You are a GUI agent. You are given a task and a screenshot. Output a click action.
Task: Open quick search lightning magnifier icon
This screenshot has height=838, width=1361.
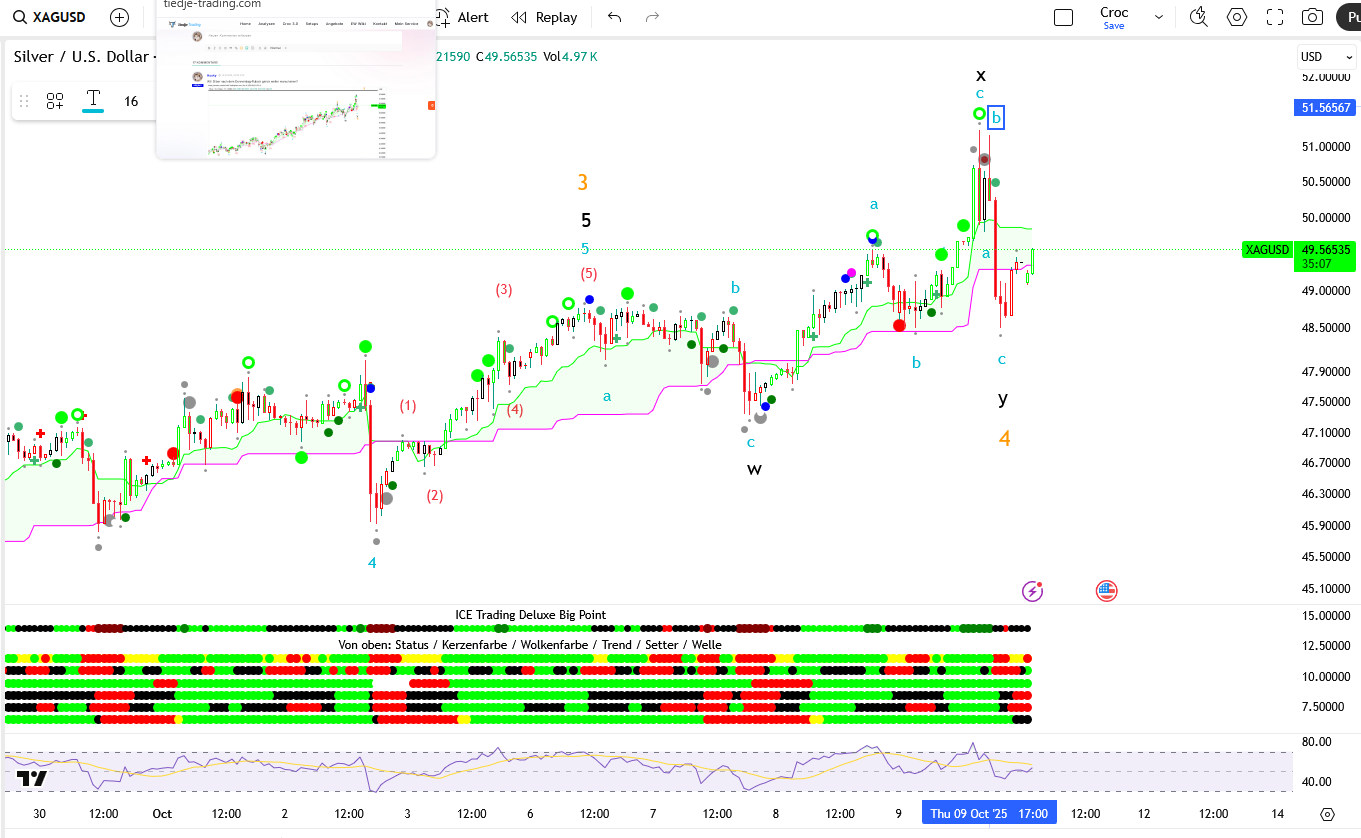(1198, 17)
